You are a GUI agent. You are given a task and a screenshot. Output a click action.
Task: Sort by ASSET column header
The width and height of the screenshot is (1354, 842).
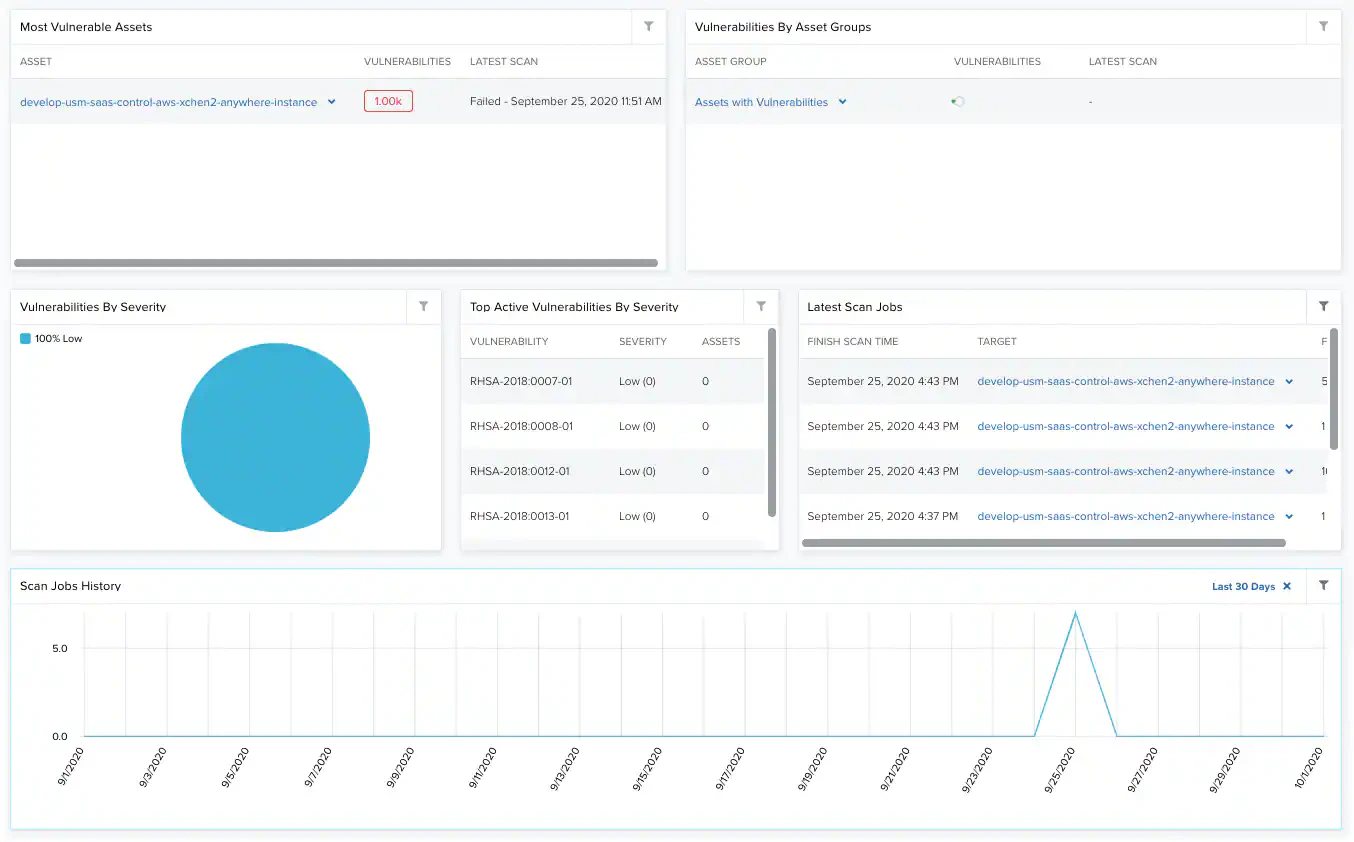point(36,61)
